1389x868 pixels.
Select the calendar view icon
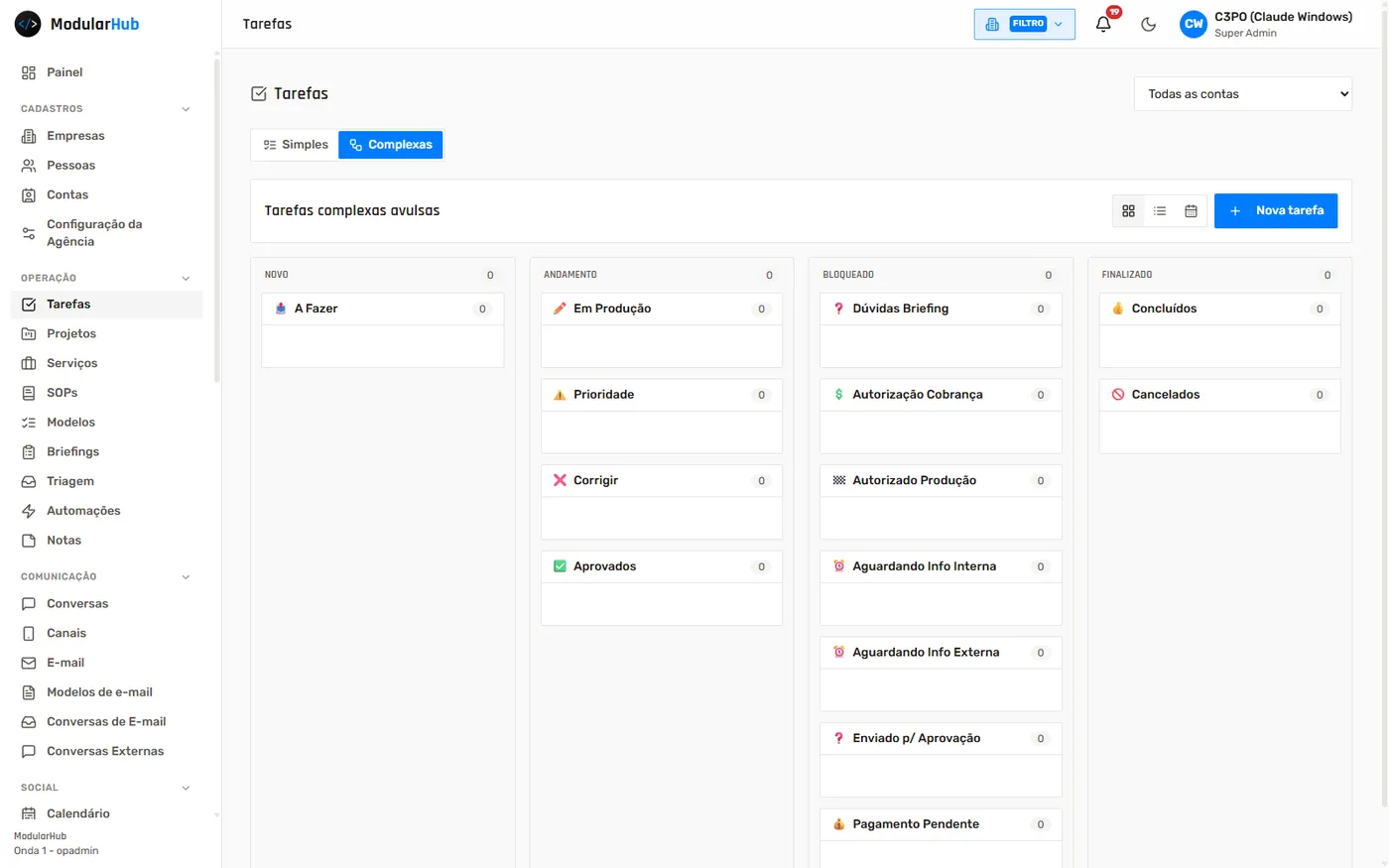click(x=1191, y=211)
